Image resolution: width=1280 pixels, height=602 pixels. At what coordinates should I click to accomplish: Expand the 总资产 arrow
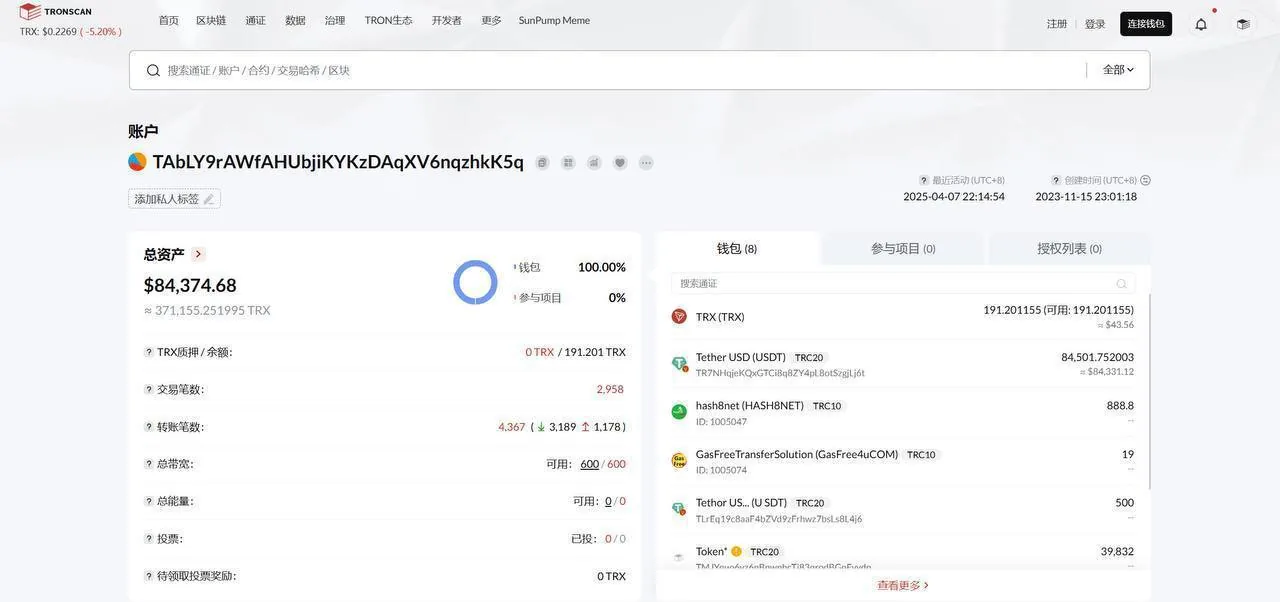click(x=198, y=254)
